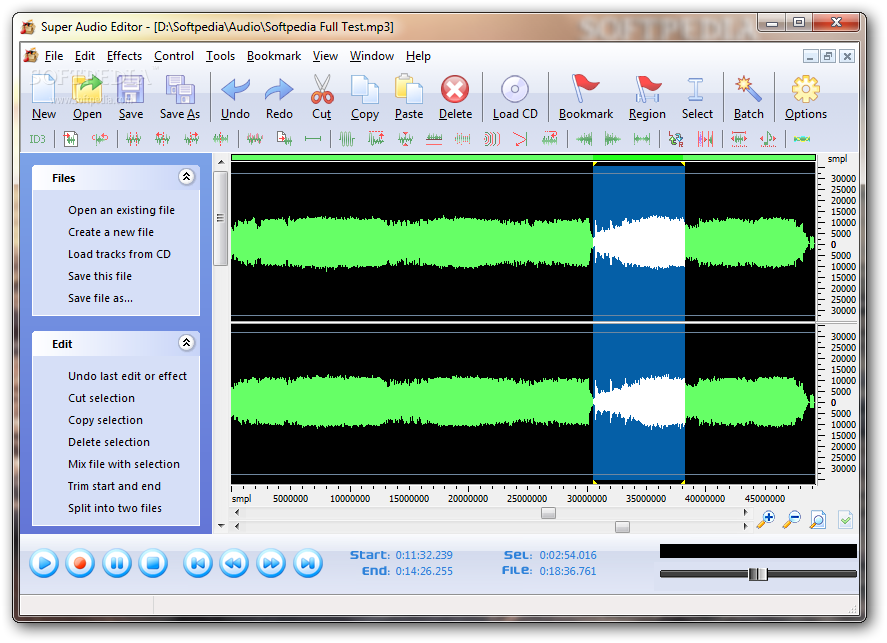Click the Save floppy disk icon
The height and width of the screenshot is (643, 887).
131,89
